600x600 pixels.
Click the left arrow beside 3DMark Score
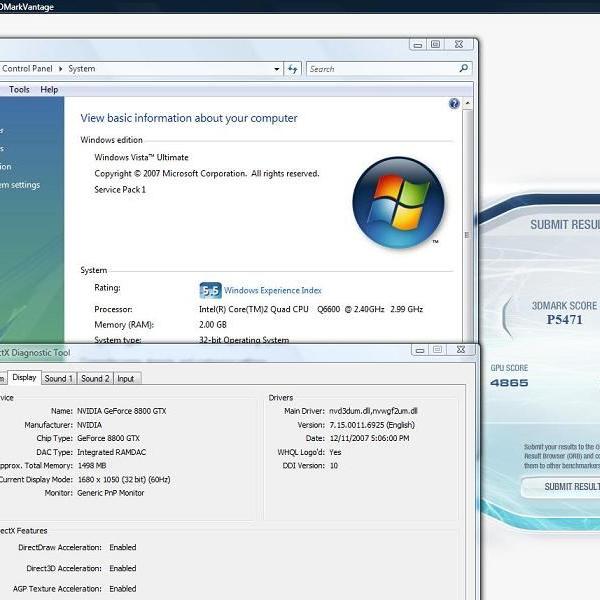coord(507,317)
